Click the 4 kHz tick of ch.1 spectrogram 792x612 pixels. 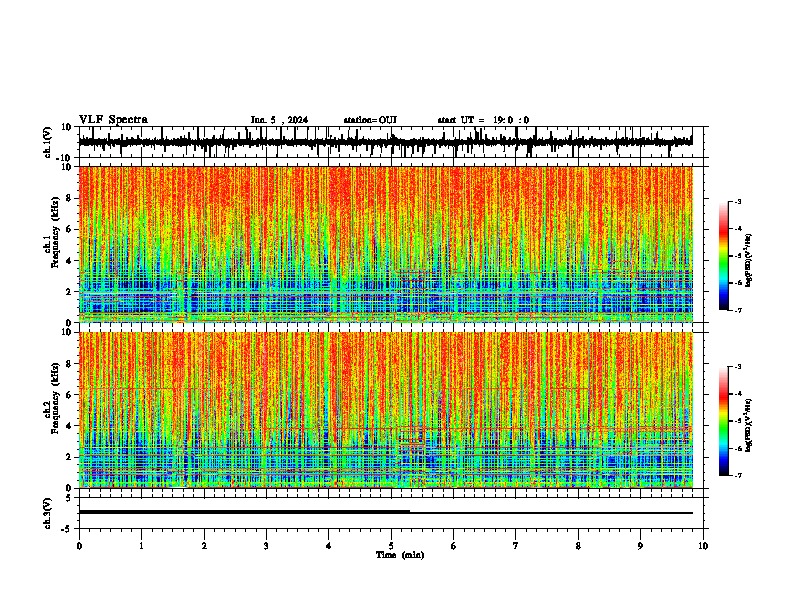tap(70, 261)
